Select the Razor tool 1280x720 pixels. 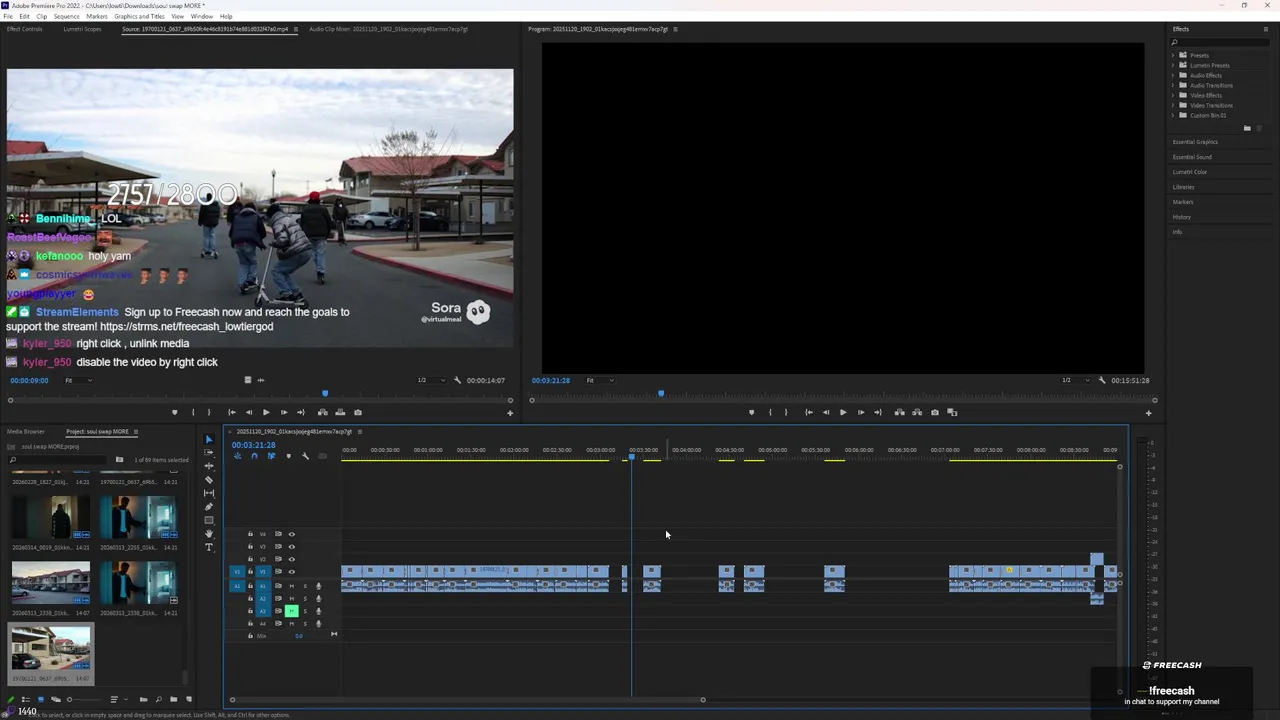point(209,479)
